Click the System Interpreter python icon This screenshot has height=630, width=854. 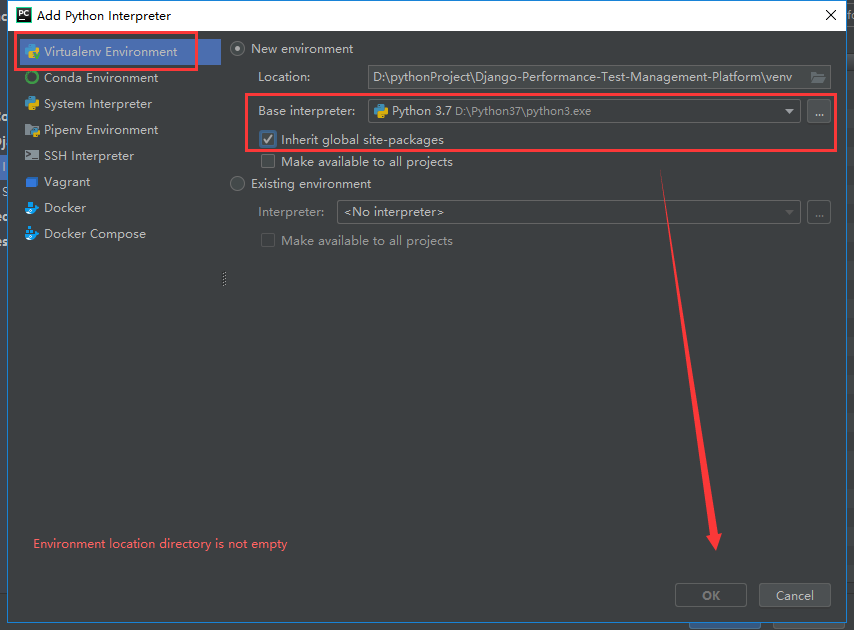pyautogui.click(x=32, y=103)
